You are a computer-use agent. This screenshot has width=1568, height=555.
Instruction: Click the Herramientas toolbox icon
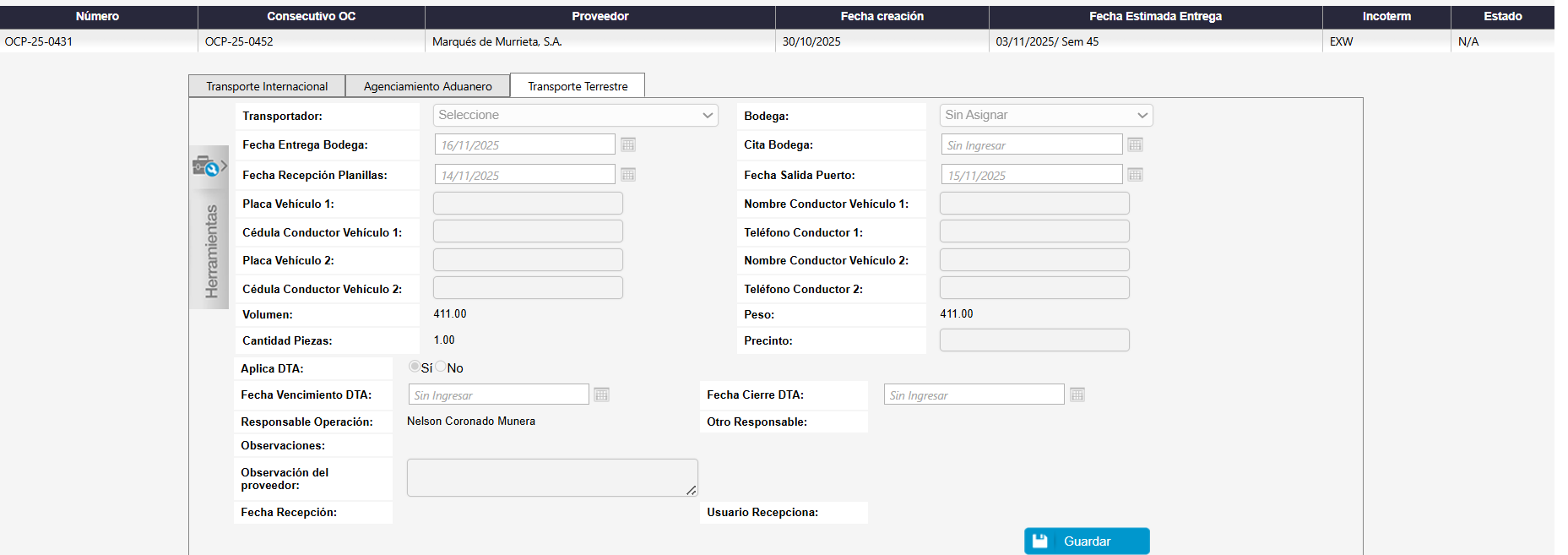[205, 166]
